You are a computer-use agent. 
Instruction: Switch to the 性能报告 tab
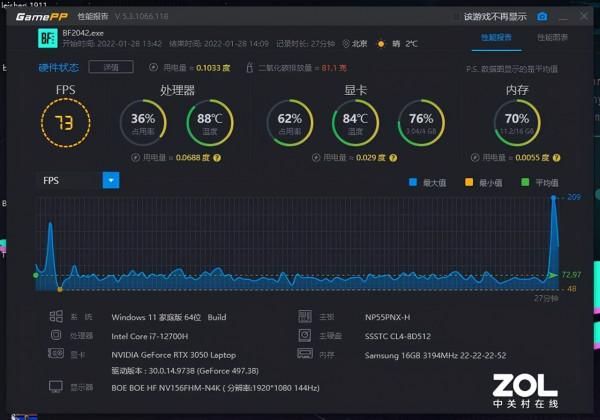click(x=496, y=37)
